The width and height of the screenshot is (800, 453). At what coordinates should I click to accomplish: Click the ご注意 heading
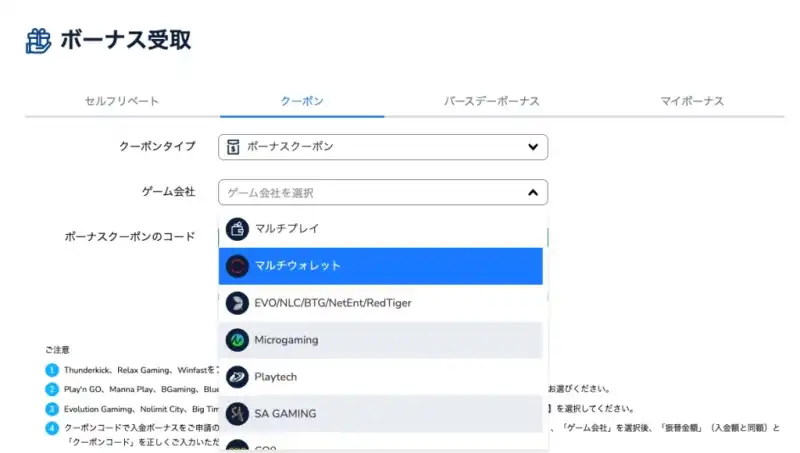[57, 350]
